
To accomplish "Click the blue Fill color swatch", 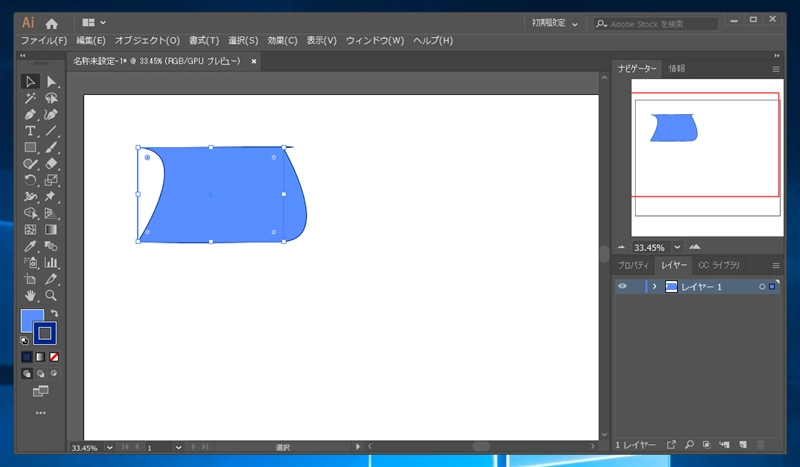I will click(x=28, y=317).
